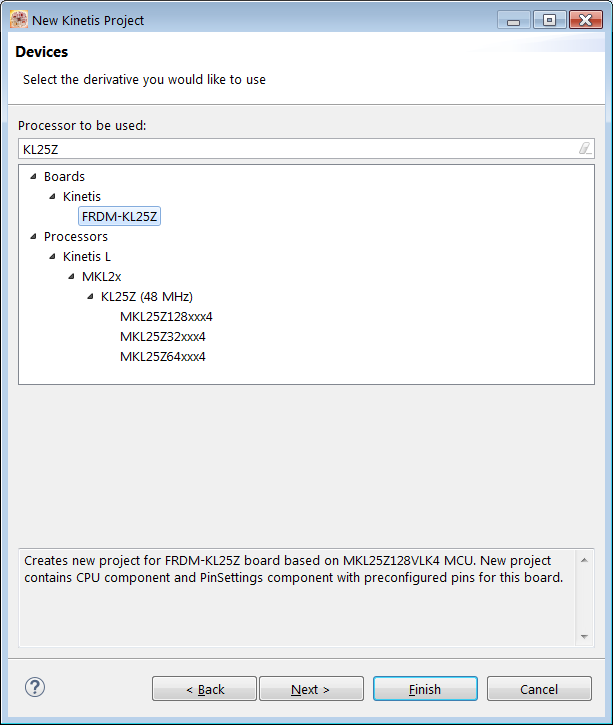Select processor MKL25Z128xxx4

pos(166,317)
